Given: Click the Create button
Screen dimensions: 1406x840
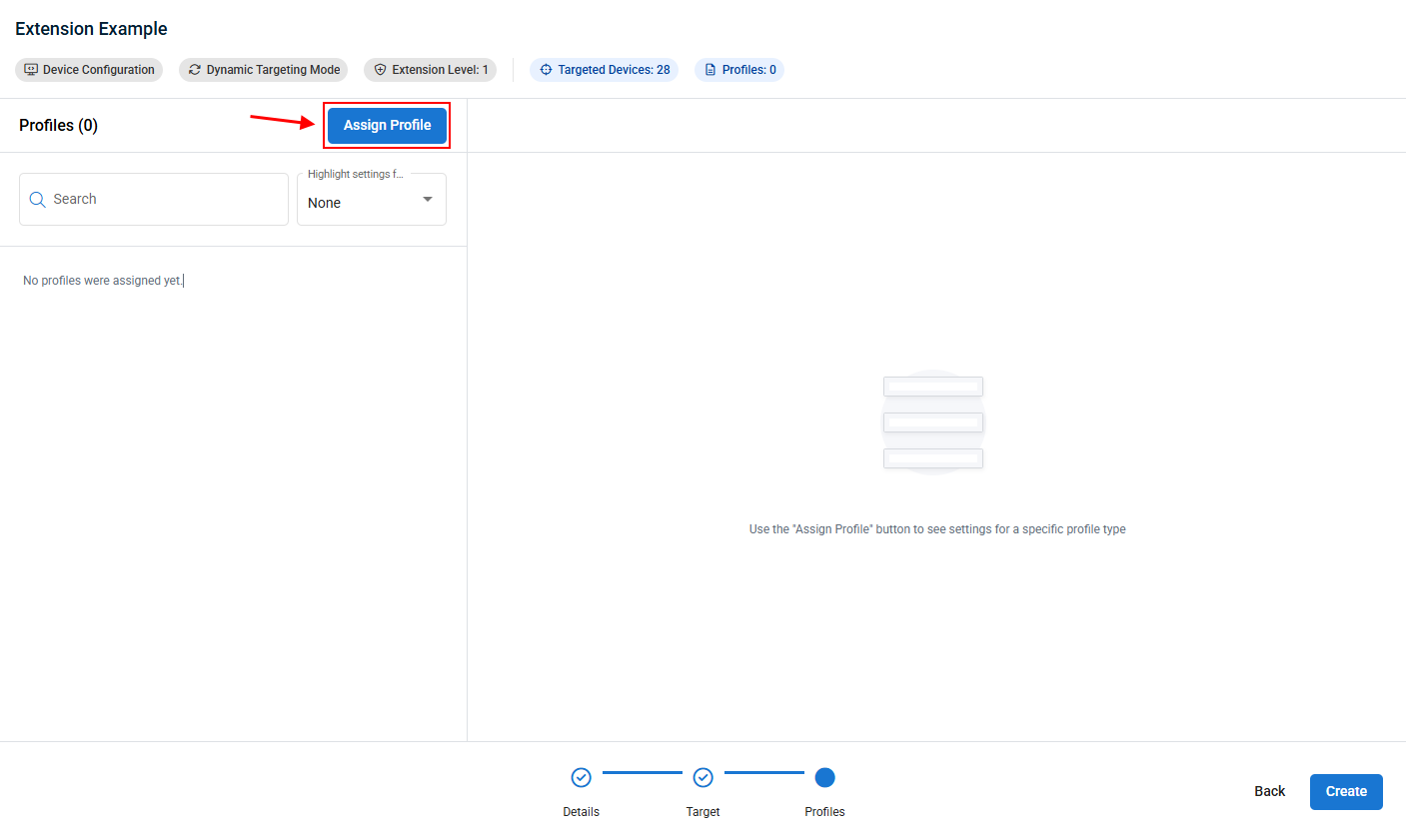Looking at the screenshot, I should pyautogui.click(x=1346, y=791).
